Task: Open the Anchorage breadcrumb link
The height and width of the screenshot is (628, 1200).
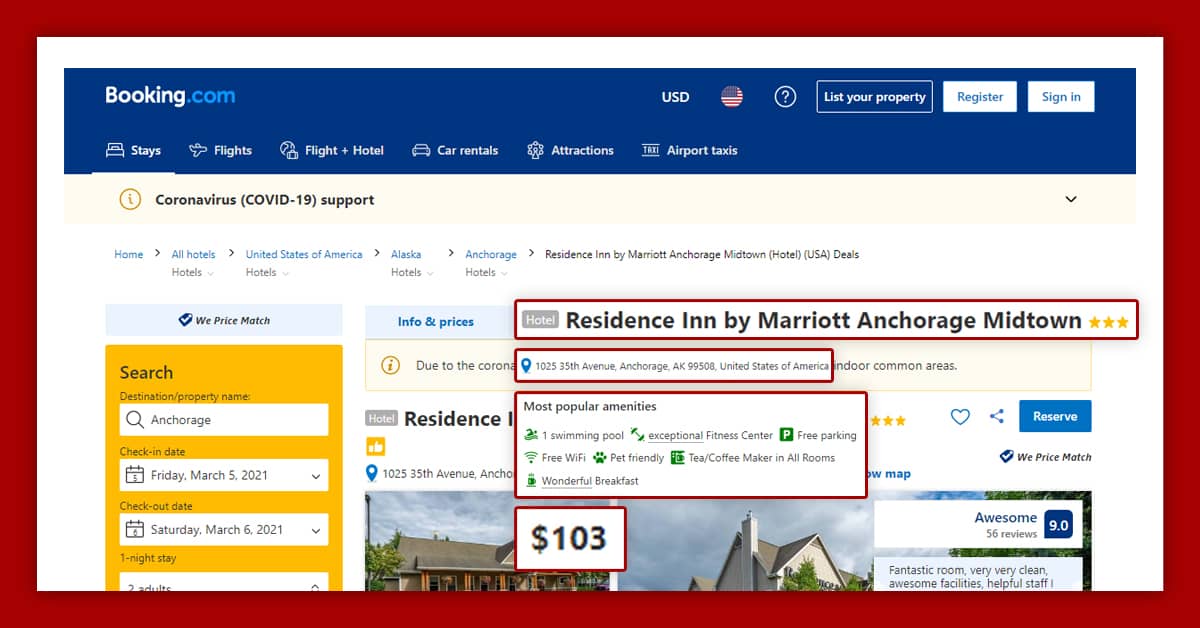Action: pyautogui.click(x=491, y=254)
